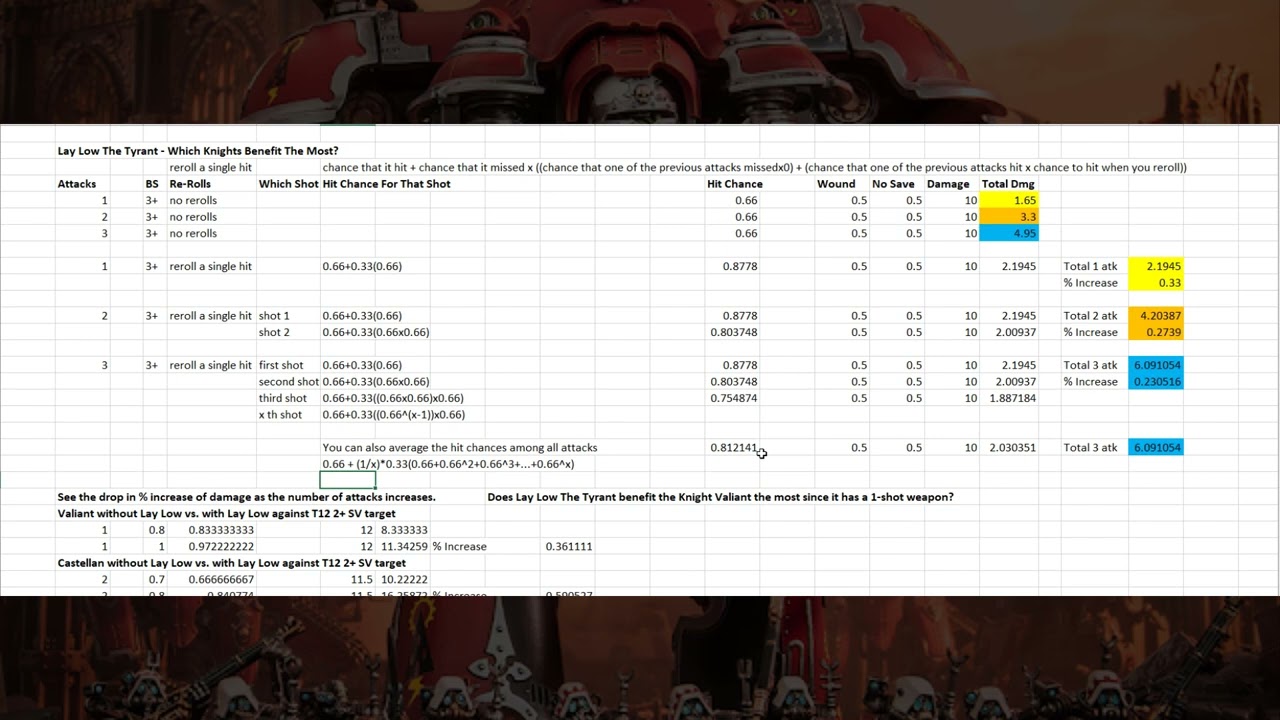Click the 0.754874 hit chance cell
1280x720 pixels.
[x=734, y=398]
